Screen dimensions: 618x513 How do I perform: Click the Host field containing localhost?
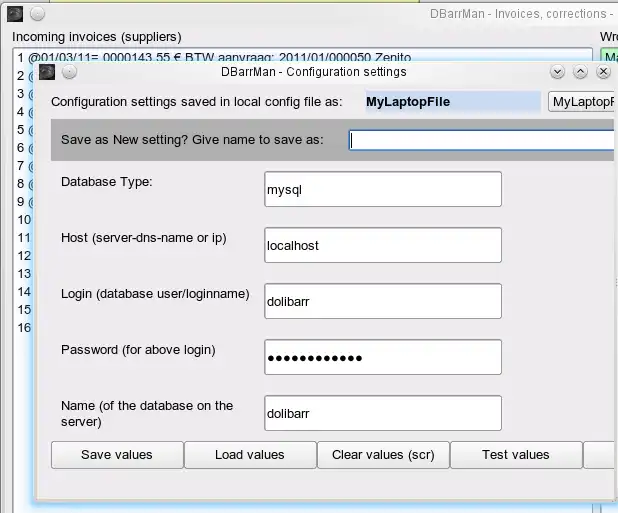click(x=383, y=245)
